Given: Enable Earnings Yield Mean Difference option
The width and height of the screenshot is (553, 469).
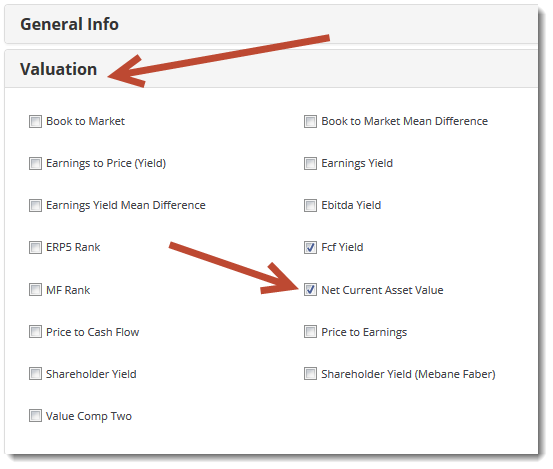Looking at the screenshot, I should 35,205.
